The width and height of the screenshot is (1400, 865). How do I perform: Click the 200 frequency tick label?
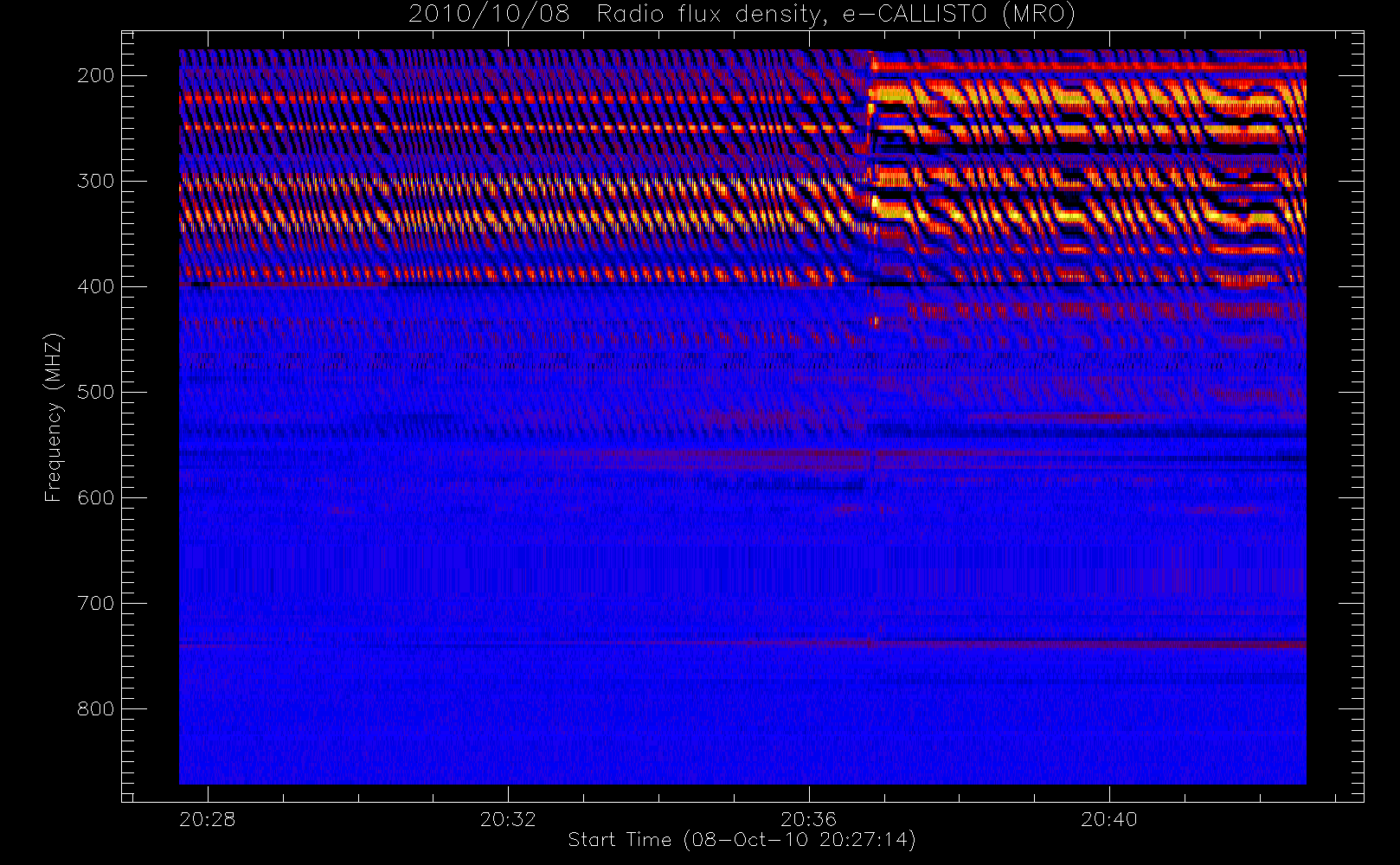click(x=95, y=75)
